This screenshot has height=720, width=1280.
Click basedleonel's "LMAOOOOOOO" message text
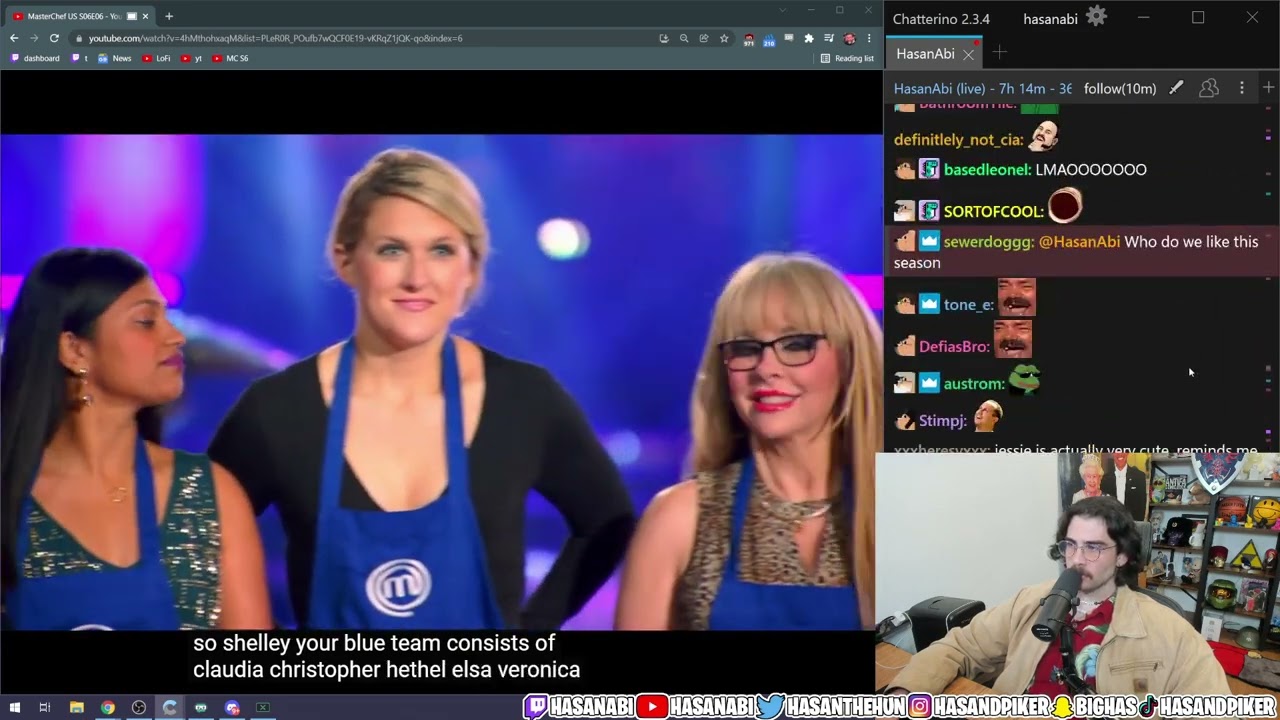click(1091, 170)
